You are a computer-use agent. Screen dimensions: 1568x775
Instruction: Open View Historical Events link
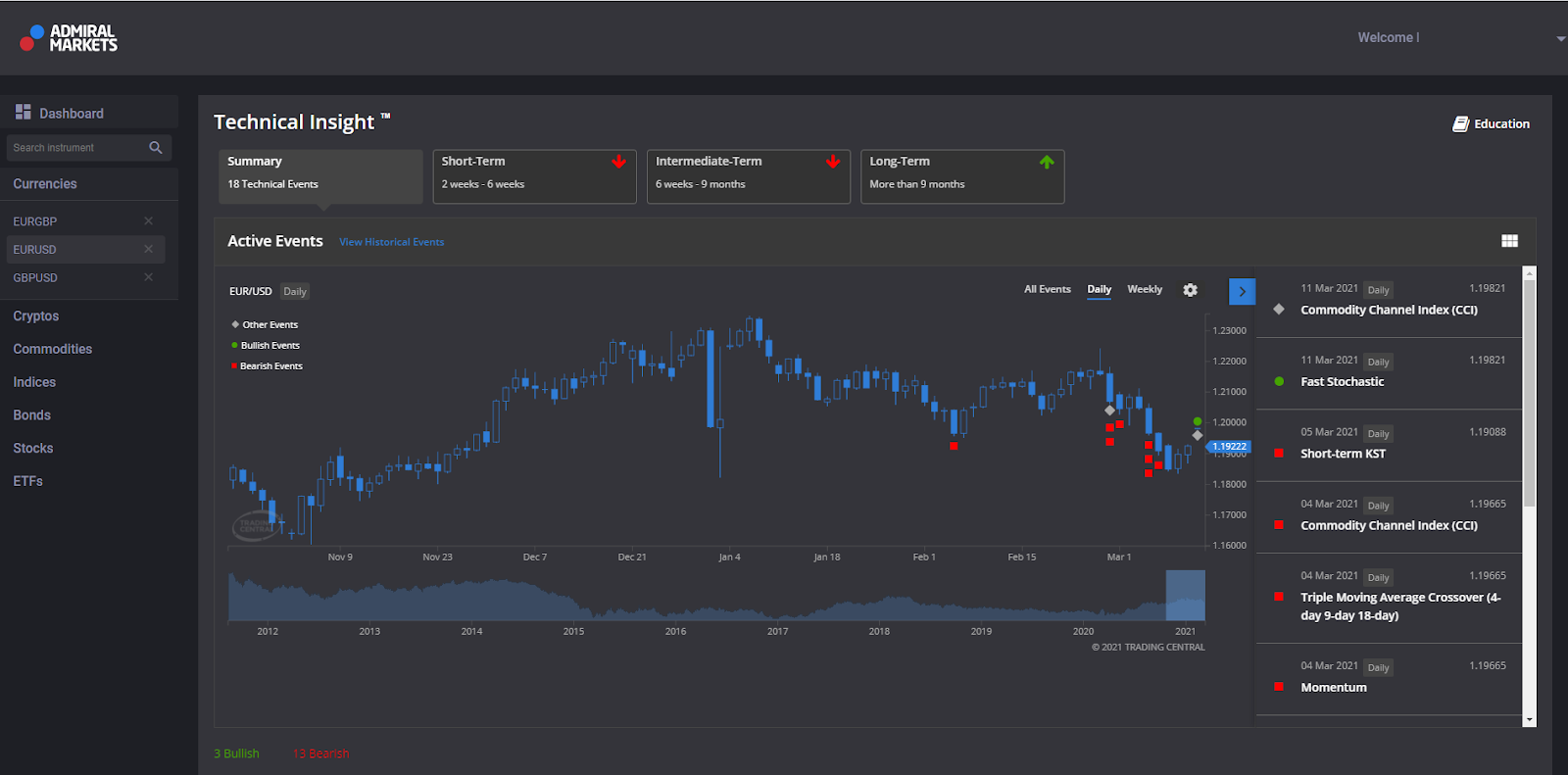[391, 242]
